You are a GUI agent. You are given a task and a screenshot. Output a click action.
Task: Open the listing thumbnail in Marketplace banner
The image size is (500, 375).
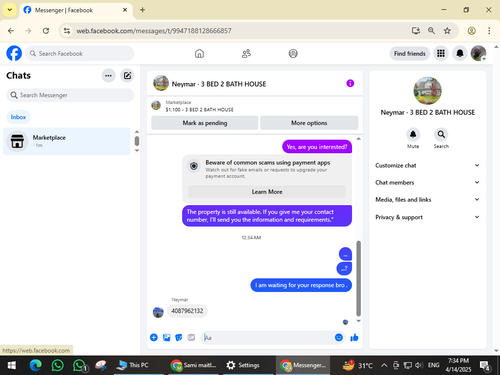pyautogui.click(x=156, y=106)
